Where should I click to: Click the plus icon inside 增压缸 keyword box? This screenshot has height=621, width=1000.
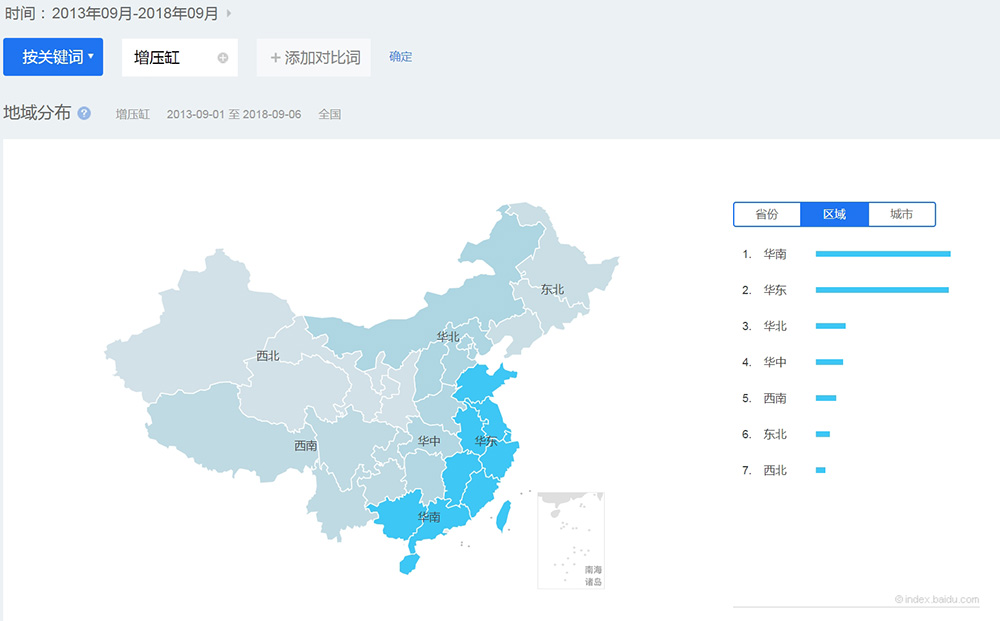click(223, 58)
